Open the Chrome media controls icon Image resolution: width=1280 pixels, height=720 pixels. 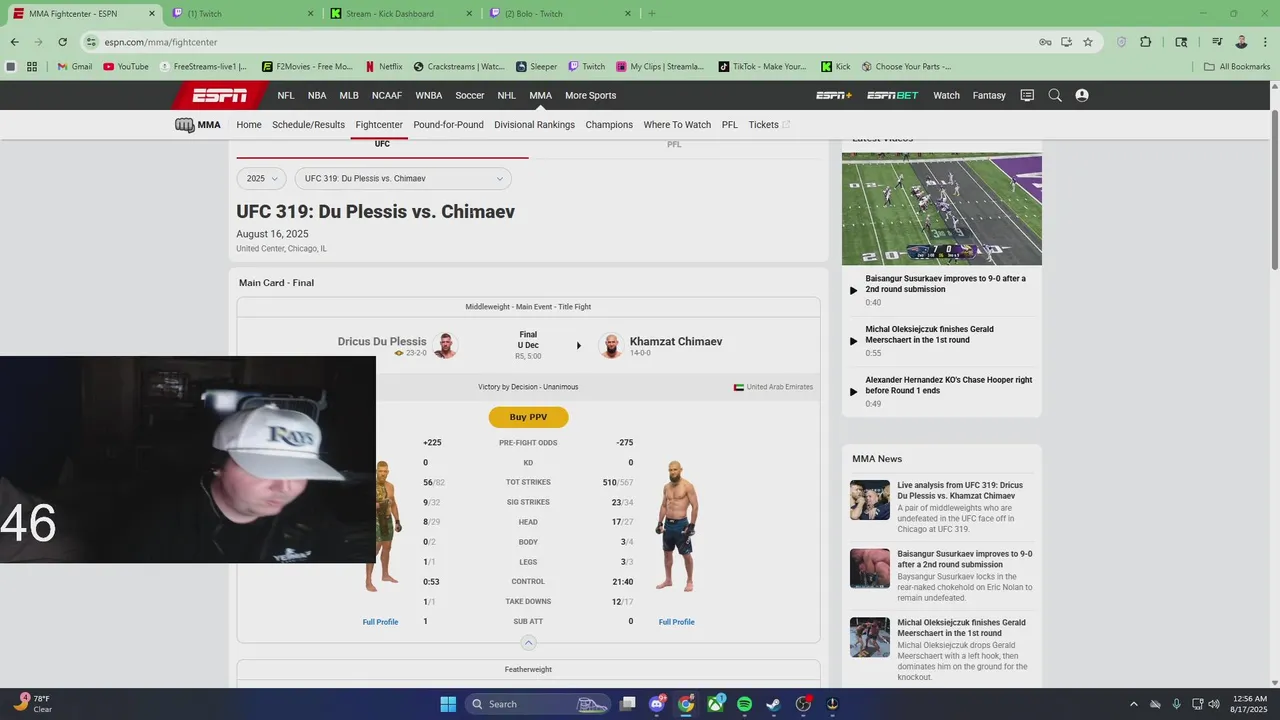pyautogui.click(x=1217, y=42)
